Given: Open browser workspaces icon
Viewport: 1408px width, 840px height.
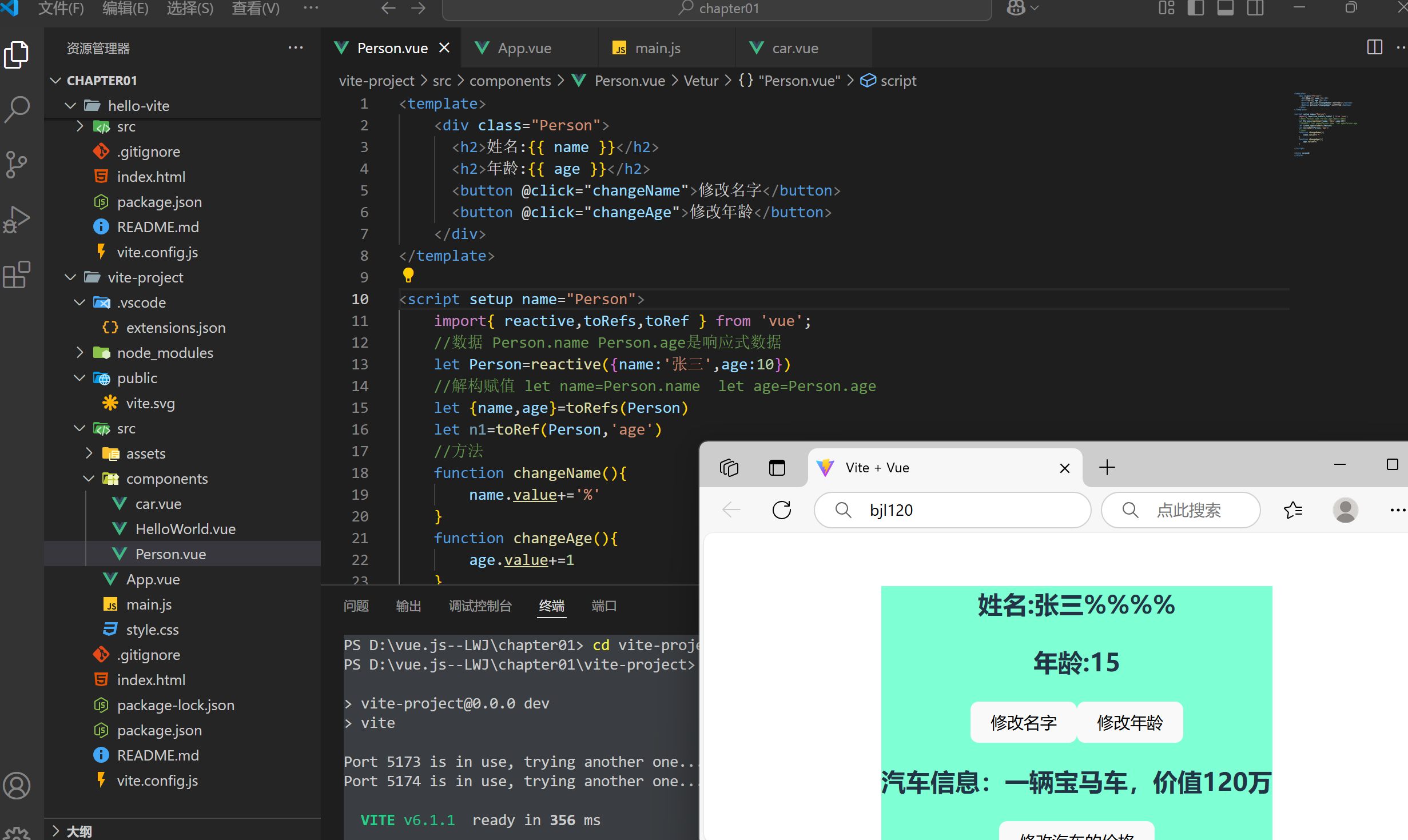Looking at the screenshot, I should tap(729, 468).
